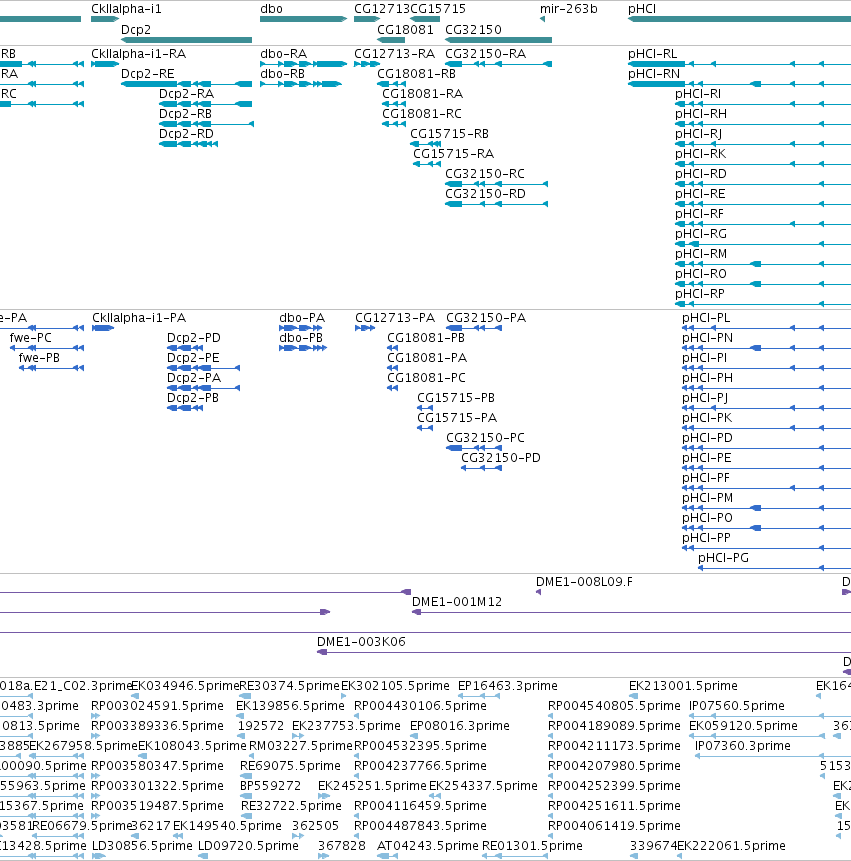This screenshot has height=861, width=851.
Task: Select protein label pHCl-PL
Action: pos(706,318)
